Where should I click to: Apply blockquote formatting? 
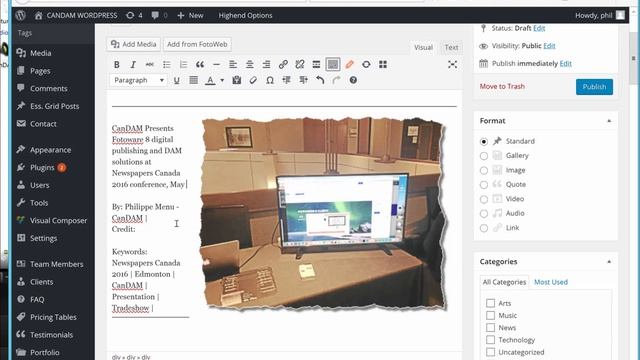click(200, 64)
